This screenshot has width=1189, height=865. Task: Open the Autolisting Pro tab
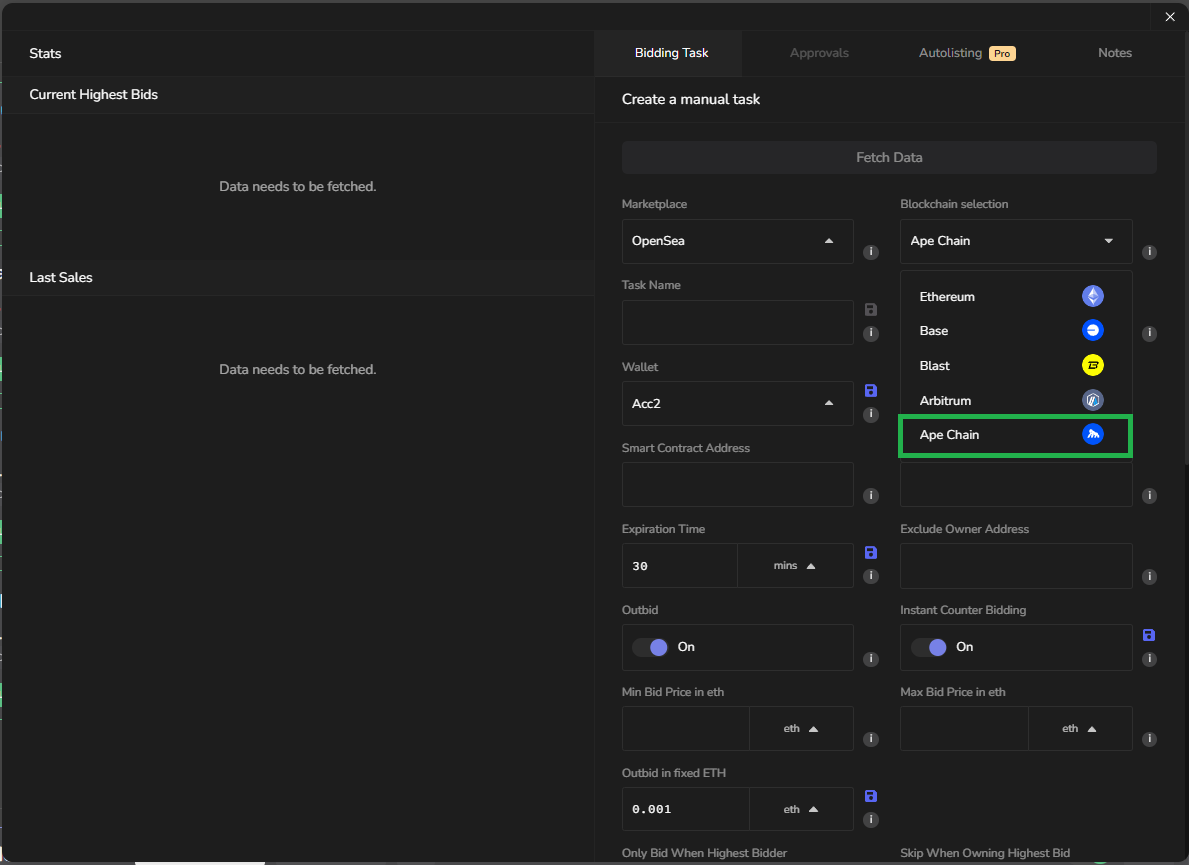point(967,53)
